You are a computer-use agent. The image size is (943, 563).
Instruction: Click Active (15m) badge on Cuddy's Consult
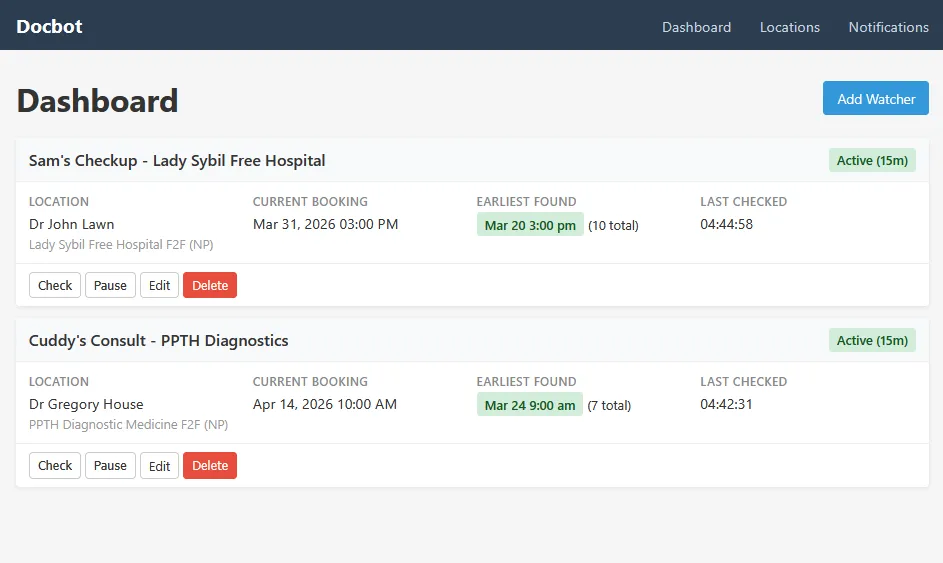point(872,340)
